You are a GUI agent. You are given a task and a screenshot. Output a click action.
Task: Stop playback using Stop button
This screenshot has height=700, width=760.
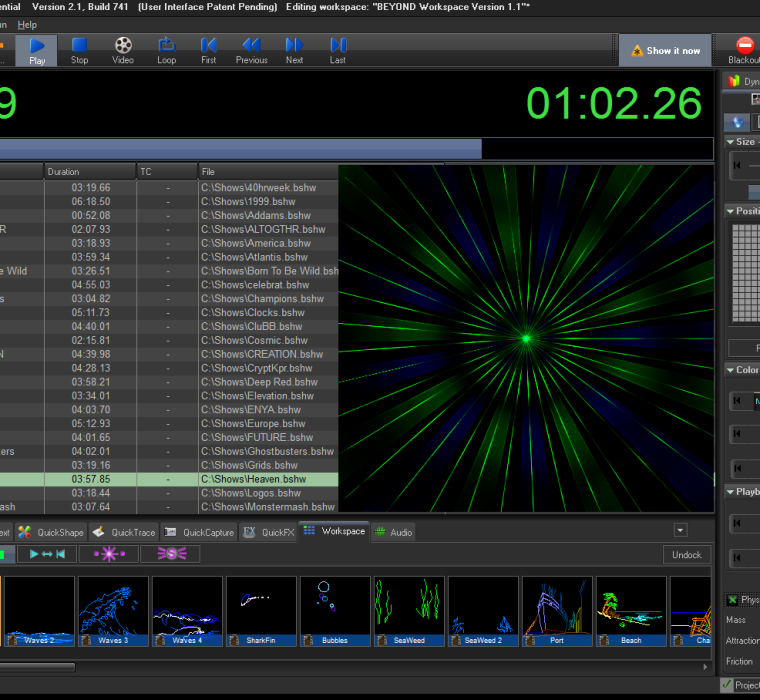coord(79,51)
